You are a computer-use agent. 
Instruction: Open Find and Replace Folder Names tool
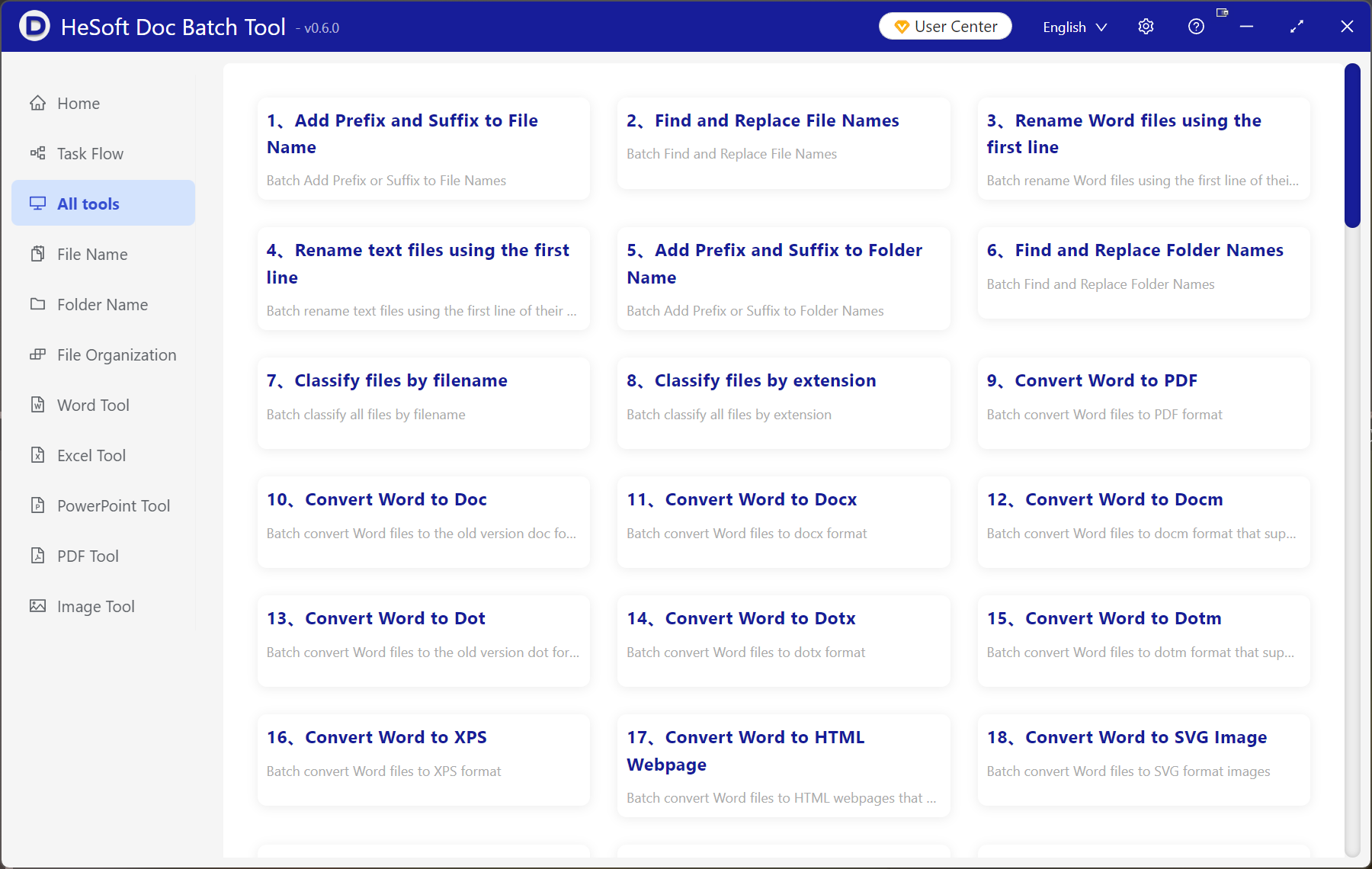point(1144,273)
